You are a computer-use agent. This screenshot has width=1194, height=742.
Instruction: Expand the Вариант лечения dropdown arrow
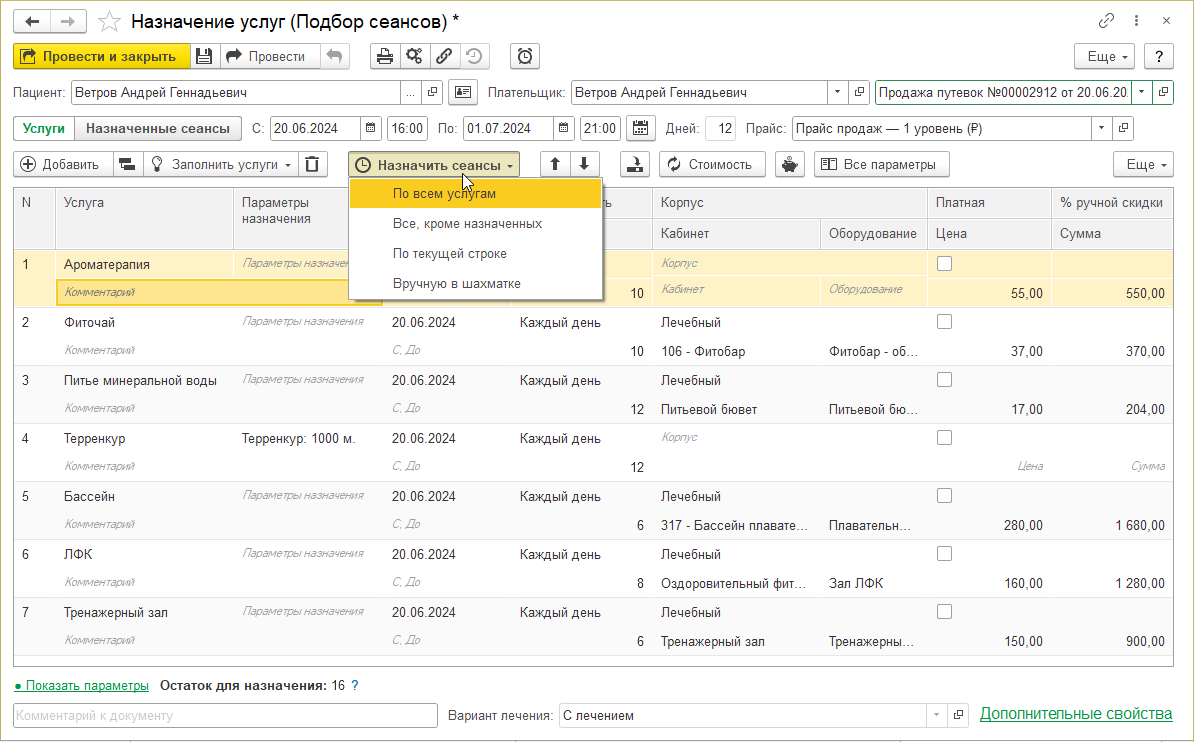(x=937, y=715)
